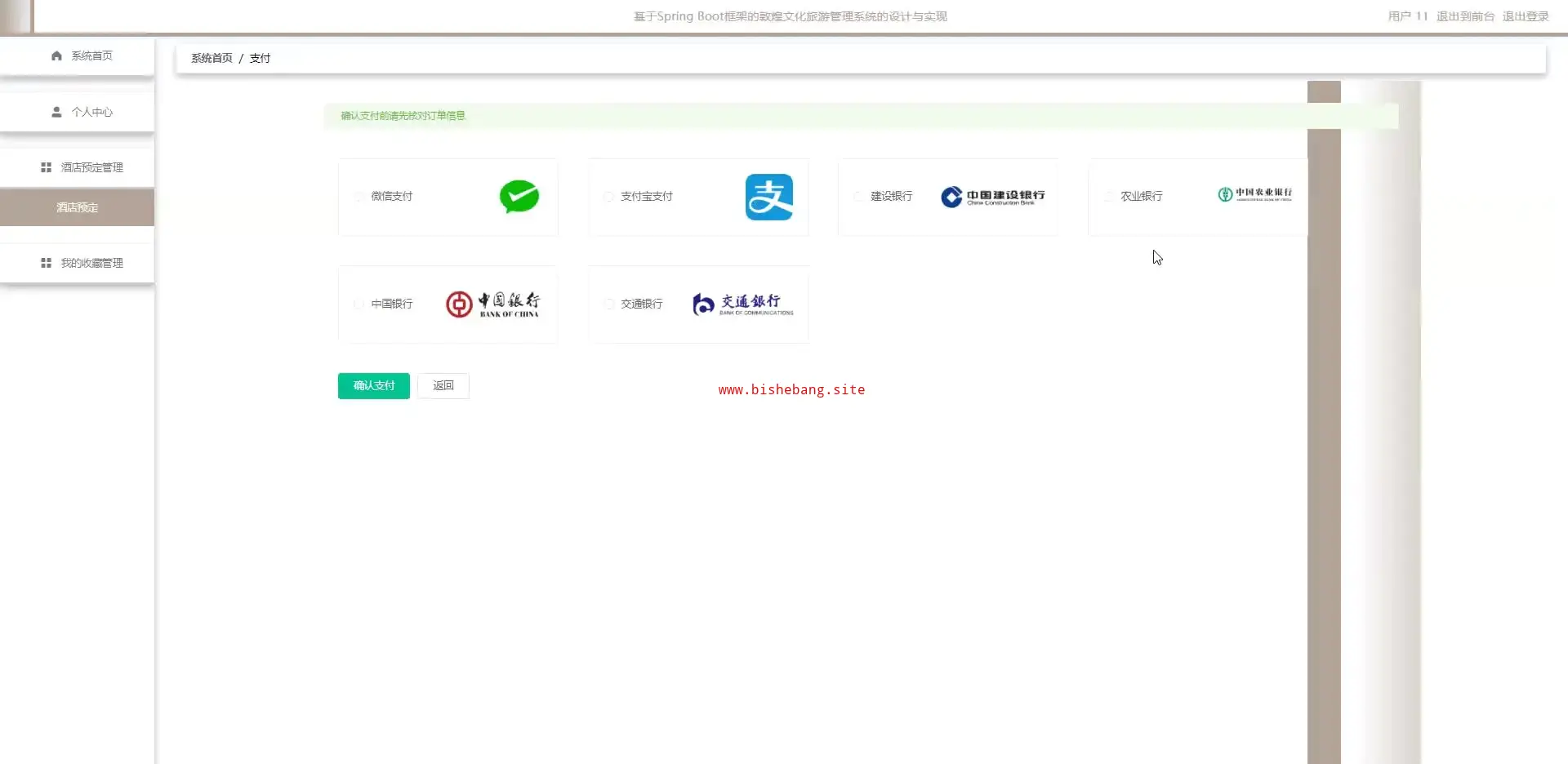Image resolution: width=1568 pixels, height=764 pixels.
Task: Click the grid icon beside 酒店预定管理
Action: (x=46, y=167)
